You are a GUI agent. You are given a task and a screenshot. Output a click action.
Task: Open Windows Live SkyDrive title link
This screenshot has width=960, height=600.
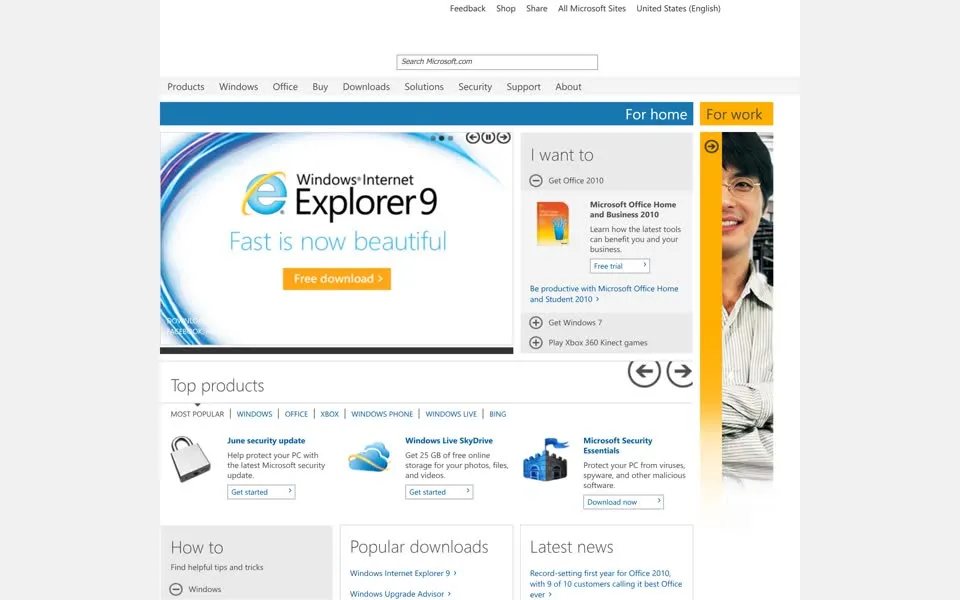[x=449, y=441]
